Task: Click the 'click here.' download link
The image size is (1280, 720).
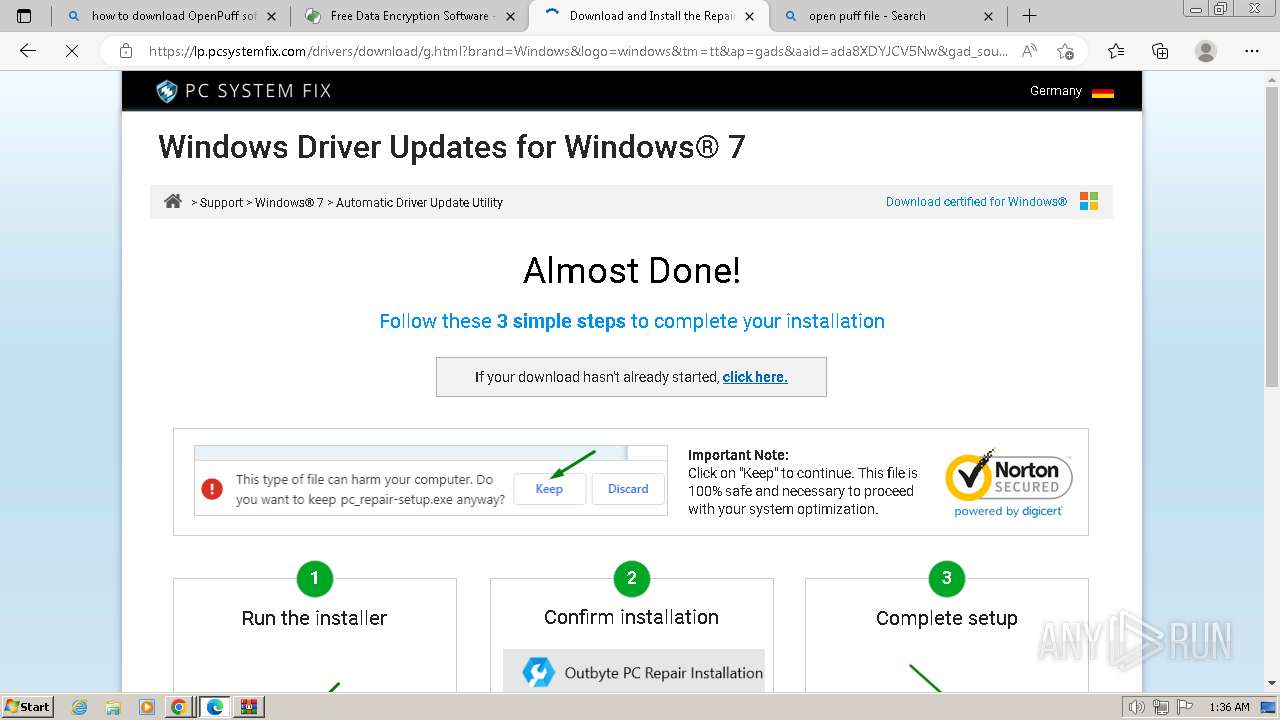Action: pos(755,377)
